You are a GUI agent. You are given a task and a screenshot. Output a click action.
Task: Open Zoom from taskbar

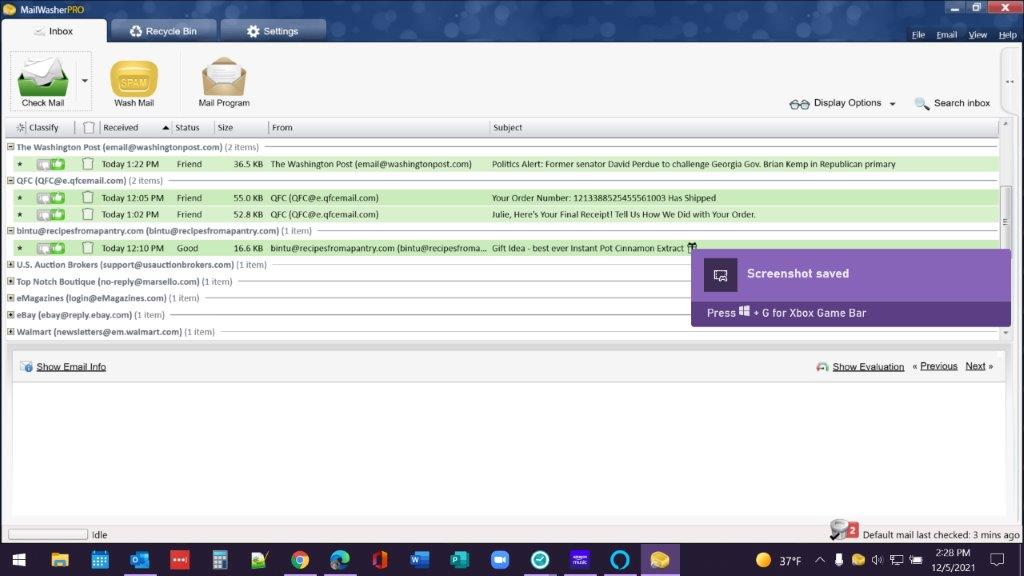tap(500, 560)
